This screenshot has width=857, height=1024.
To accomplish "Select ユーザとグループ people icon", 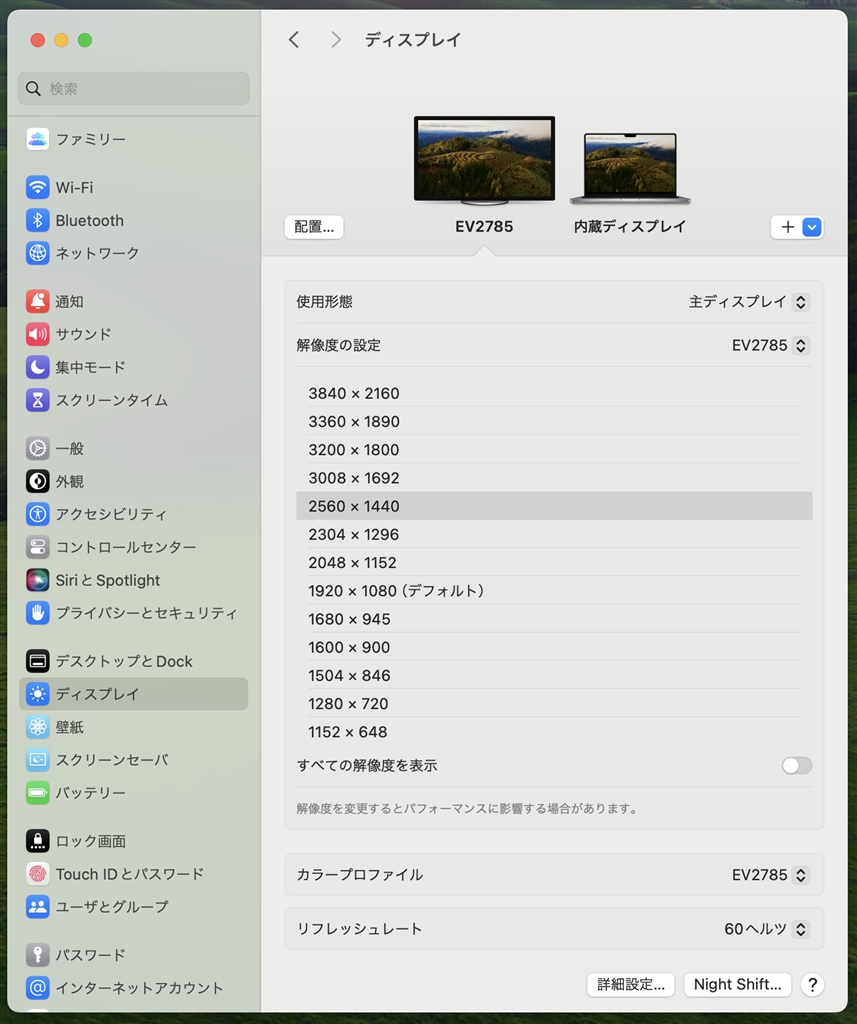I will 38,906.
